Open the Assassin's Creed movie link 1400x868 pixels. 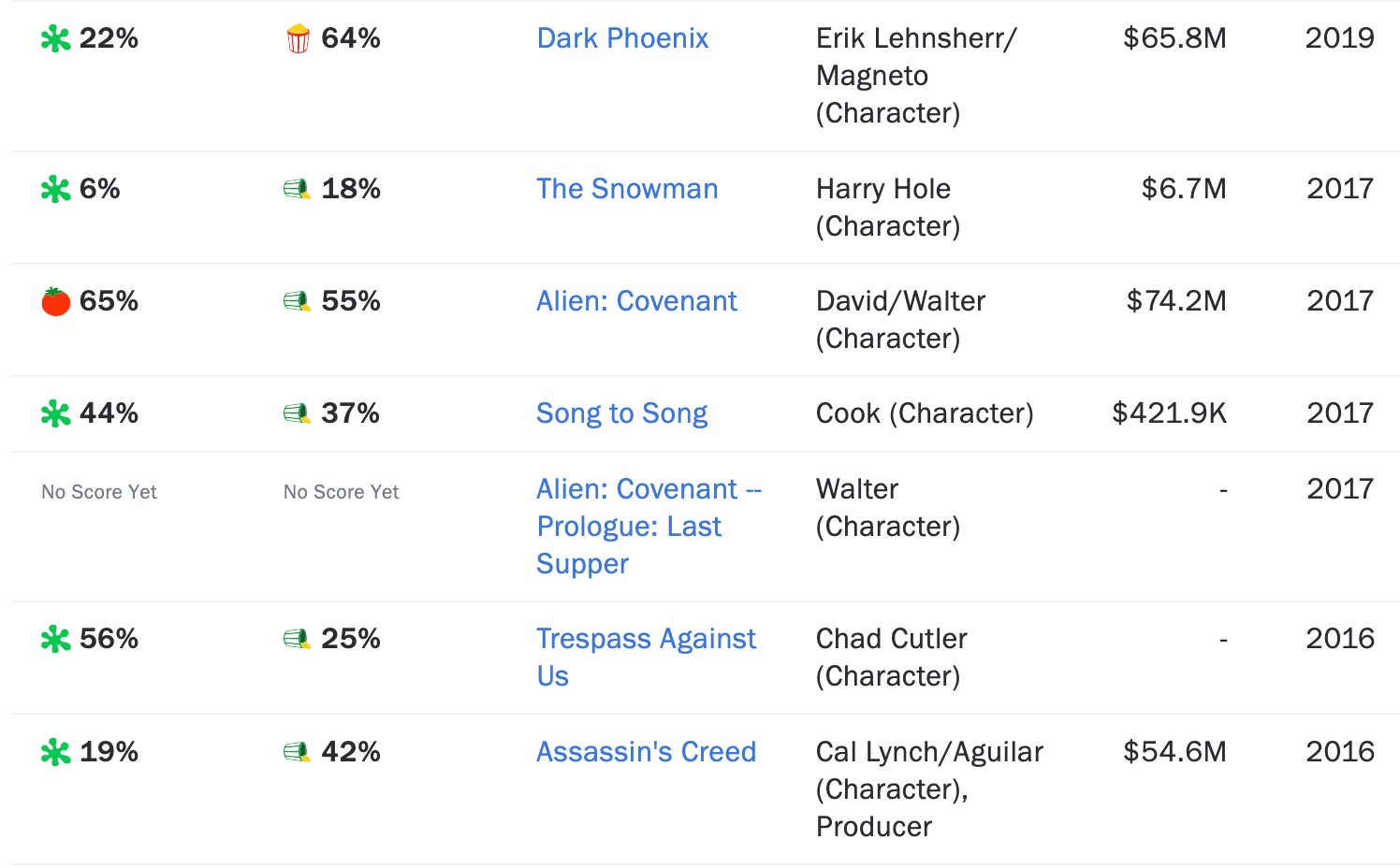coord(646,752)
